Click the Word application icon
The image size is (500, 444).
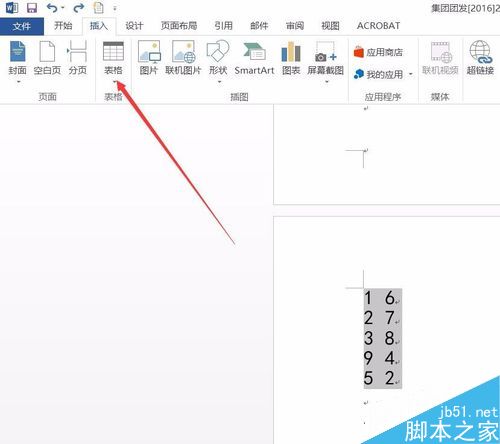click(12, 8)
